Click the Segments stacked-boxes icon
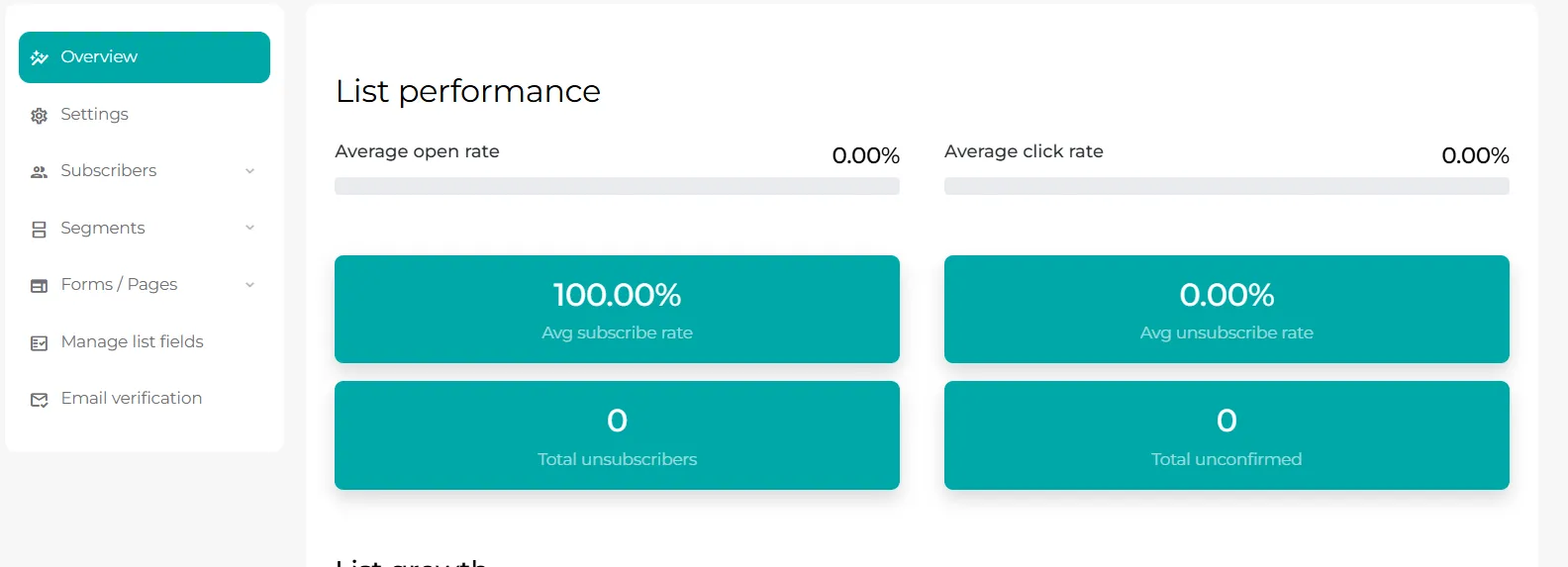The image size is (1568, 567). coord(40,230)
